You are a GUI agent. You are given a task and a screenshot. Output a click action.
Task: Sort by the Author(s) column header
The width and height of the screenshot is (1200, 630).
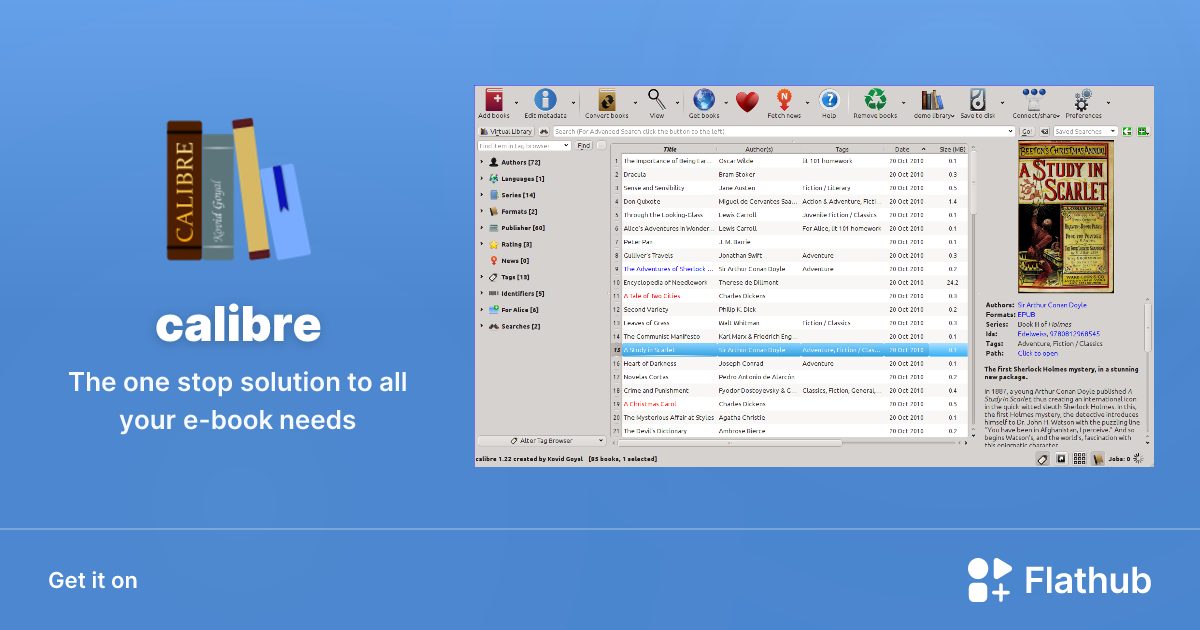pos(759,149)
